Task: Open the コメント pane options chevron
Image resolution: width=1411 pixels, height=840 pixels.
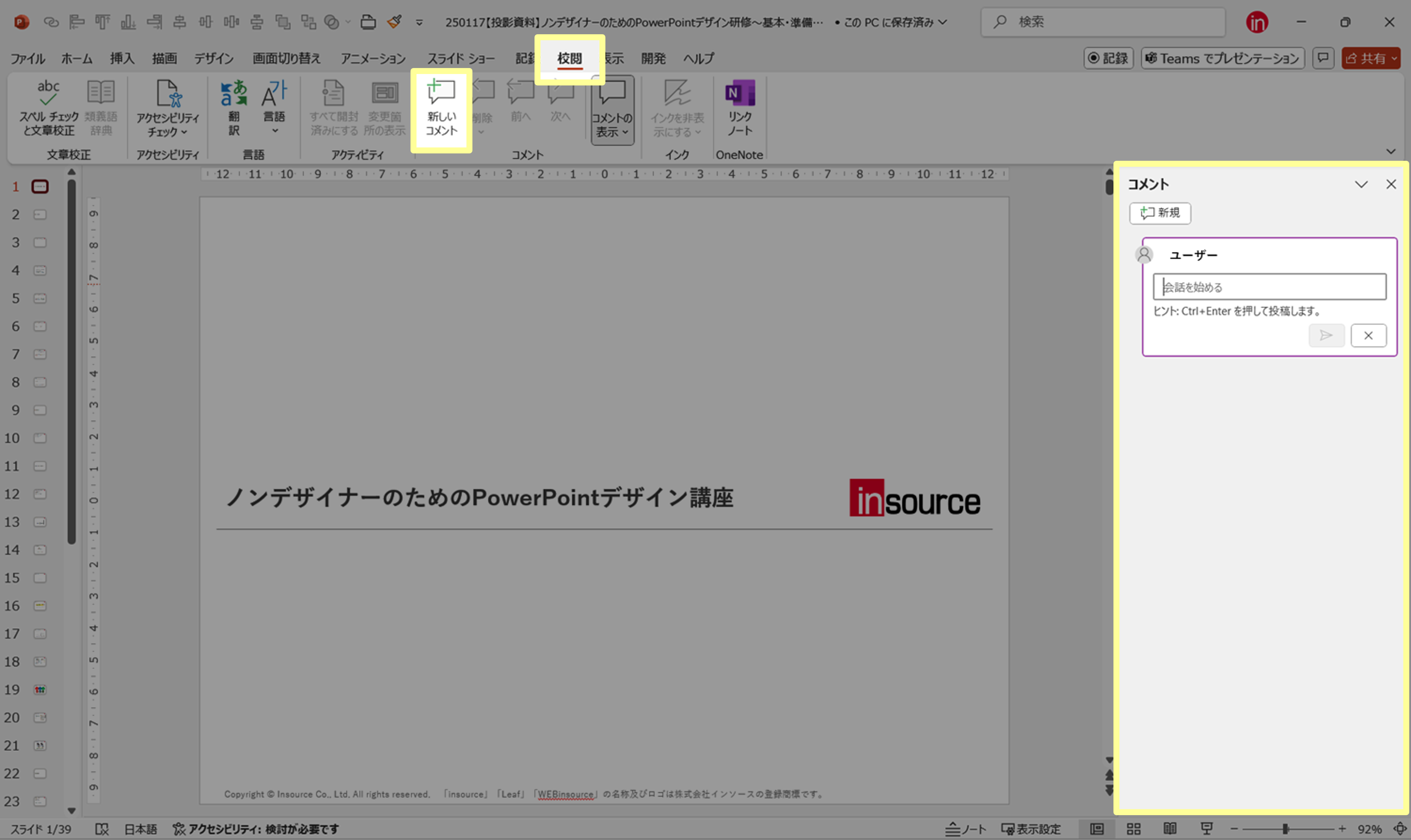Action: pos(1361,185)
